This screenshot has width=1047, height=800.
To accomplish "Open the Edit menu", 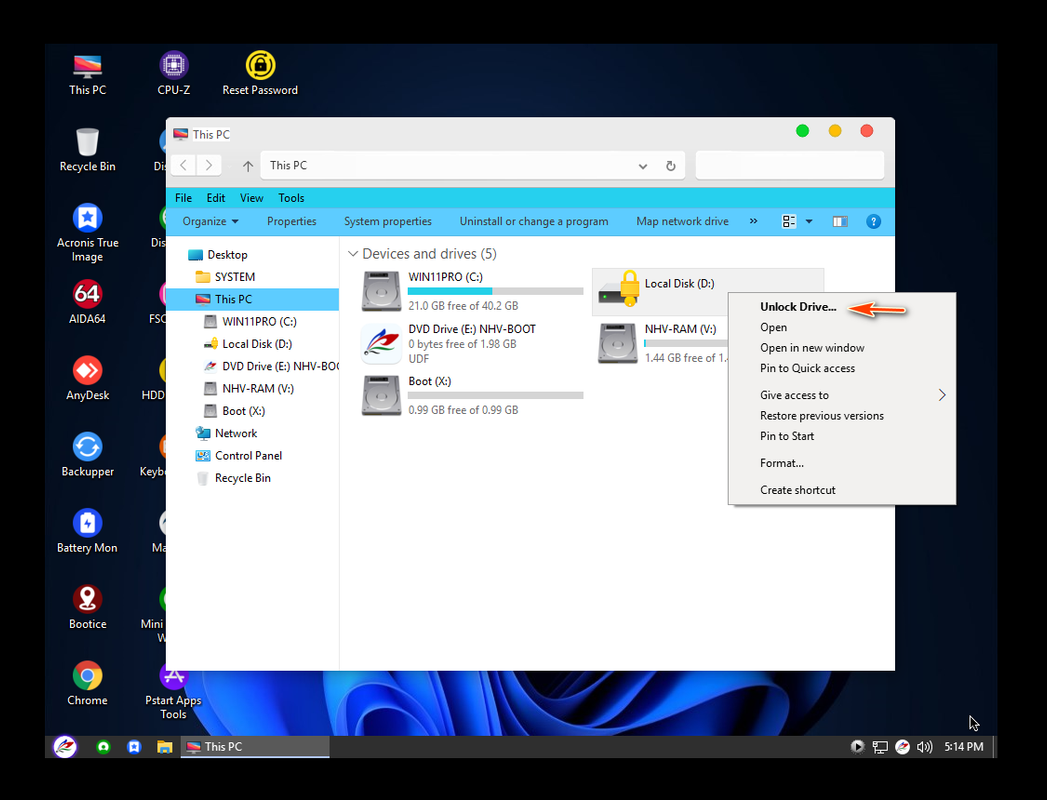I will coord(216,198).
